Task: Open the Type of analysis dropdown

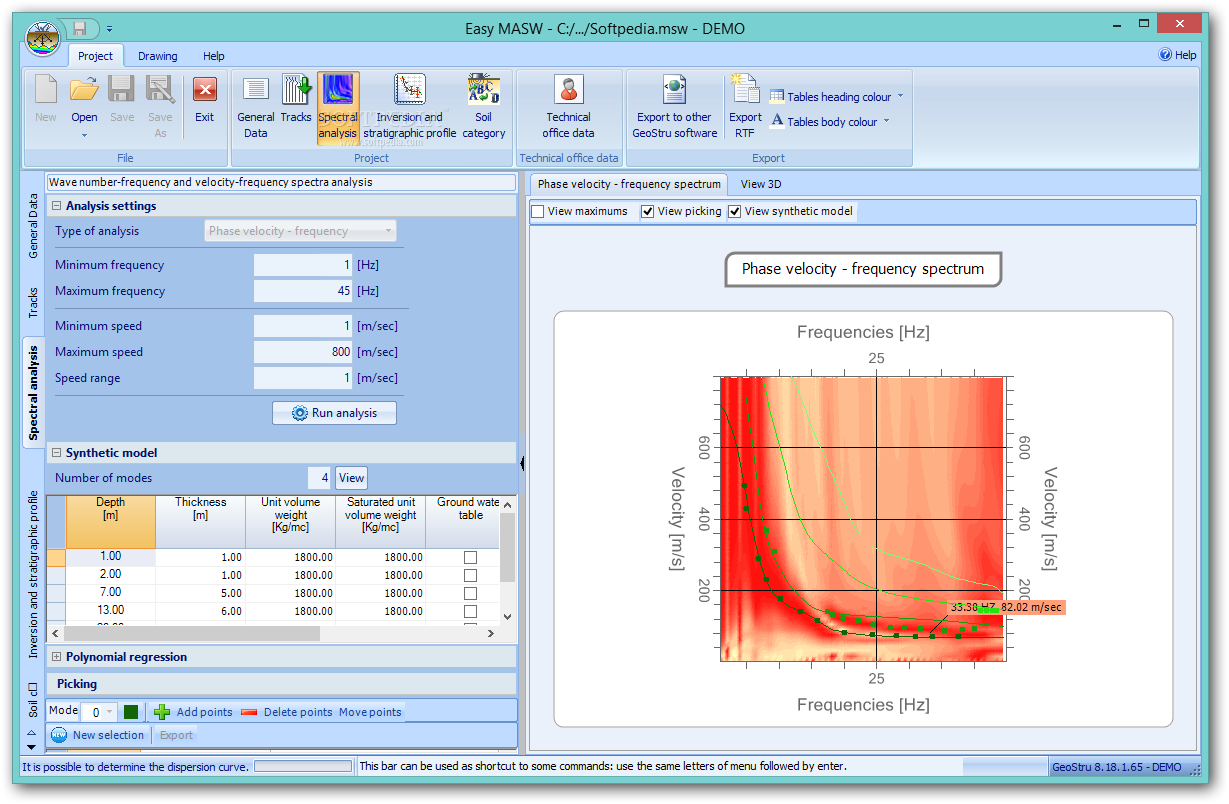Action: pyautogui.click(x=300, y=231)
